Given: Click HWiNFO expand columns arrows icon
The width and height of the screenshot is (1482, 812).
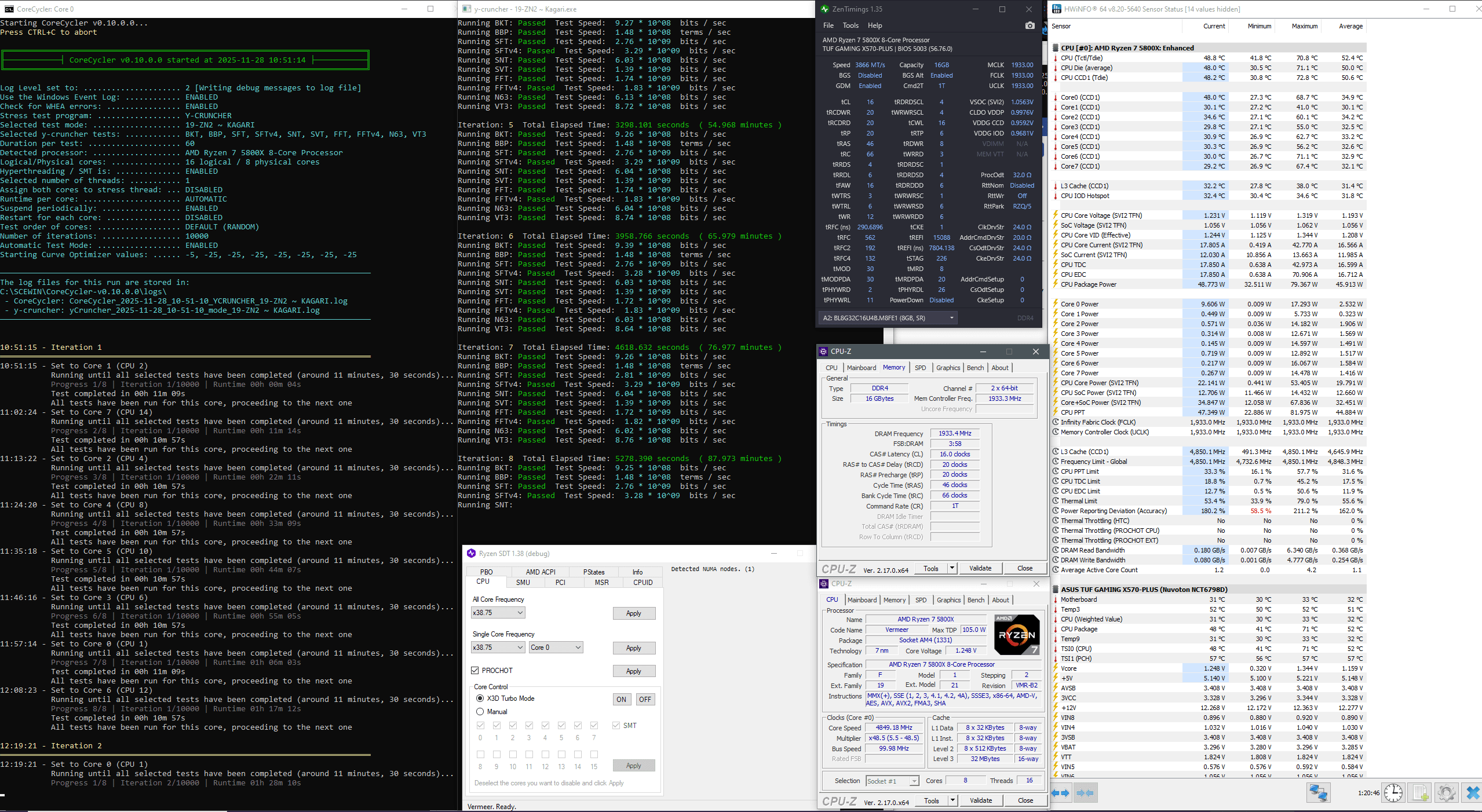Looking at the screenshot, I should pos(1060,793).
